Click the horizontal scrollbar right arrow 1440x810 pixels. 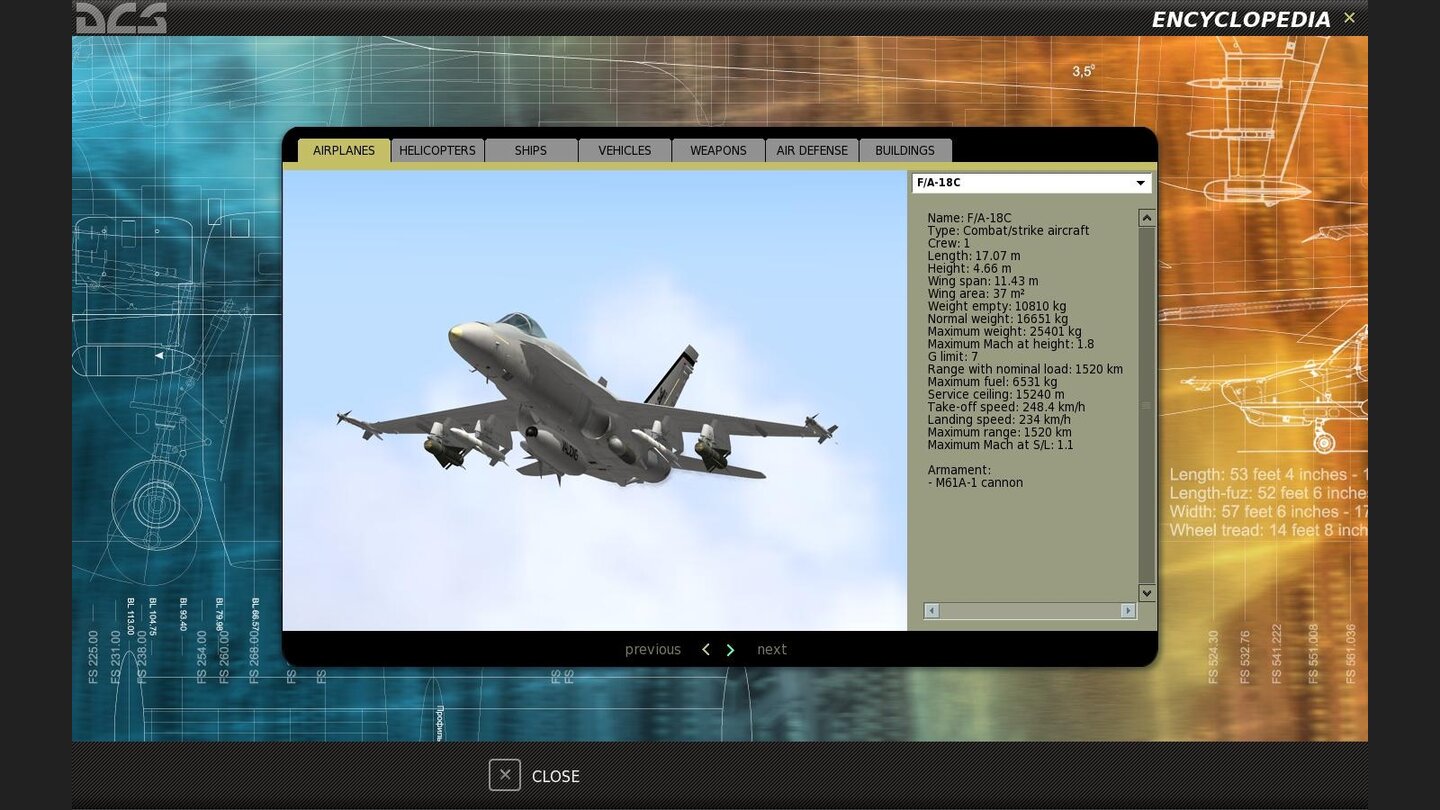click(x=1128, y=610)
